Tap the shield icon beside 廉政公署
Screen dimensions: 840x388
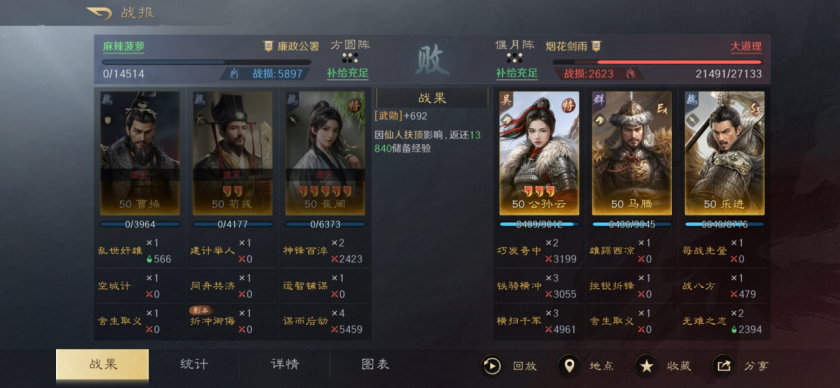[268, 46]
